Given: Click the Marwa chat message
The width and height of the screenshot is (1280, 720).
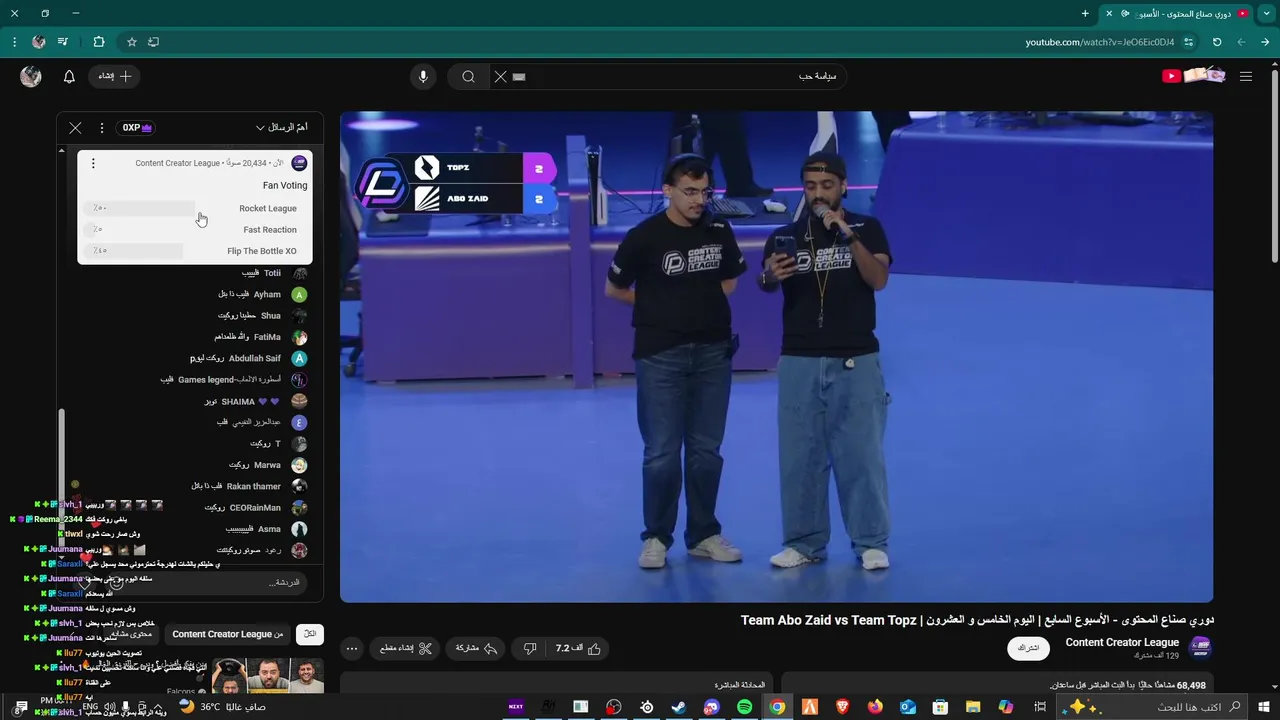Looking at the screenshot, I should pyautogui.click(x=268, y=465).
